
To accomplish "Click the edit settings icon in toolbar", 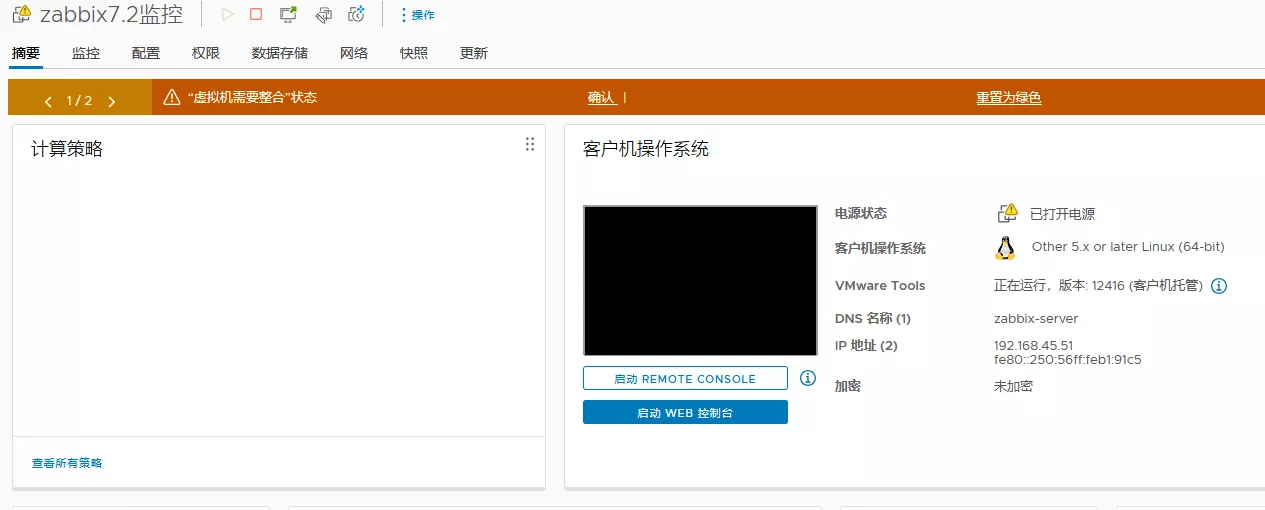I will click(323, 14).
